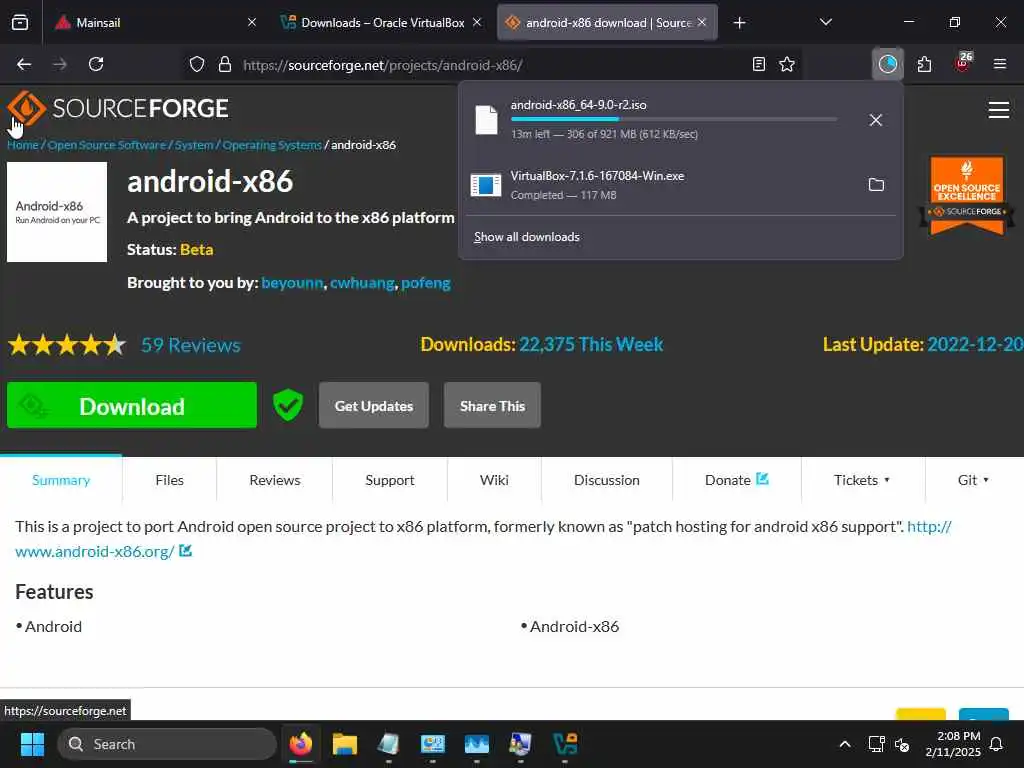Click Operating Systems breadcrumb link
The width and height of the screenshot is (1024, 768).
[x=272, y=145]
